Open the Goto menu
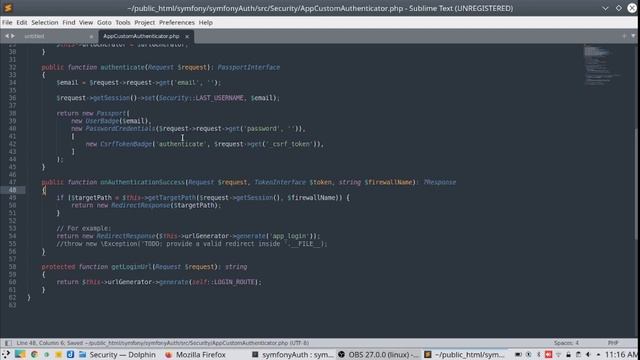The height and width of the screenshot is (360, 640). tap(104, 22)
